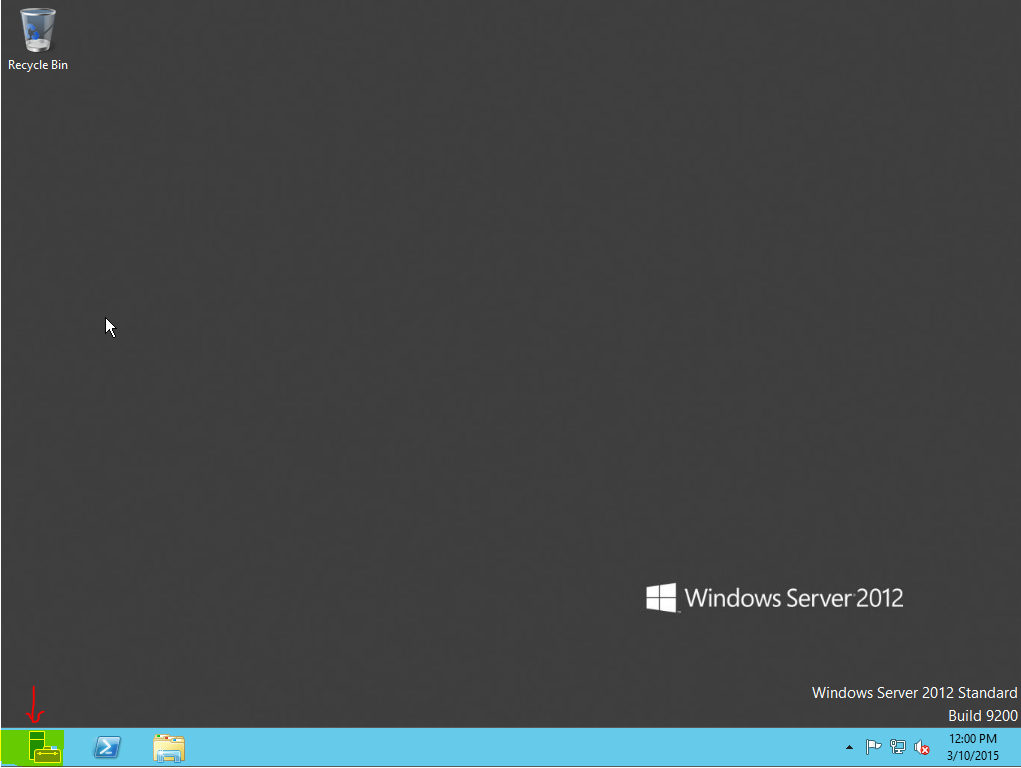1021x768 pixels.
Task: Open the clock showing 12:00 PM
Action: (973, 747)
